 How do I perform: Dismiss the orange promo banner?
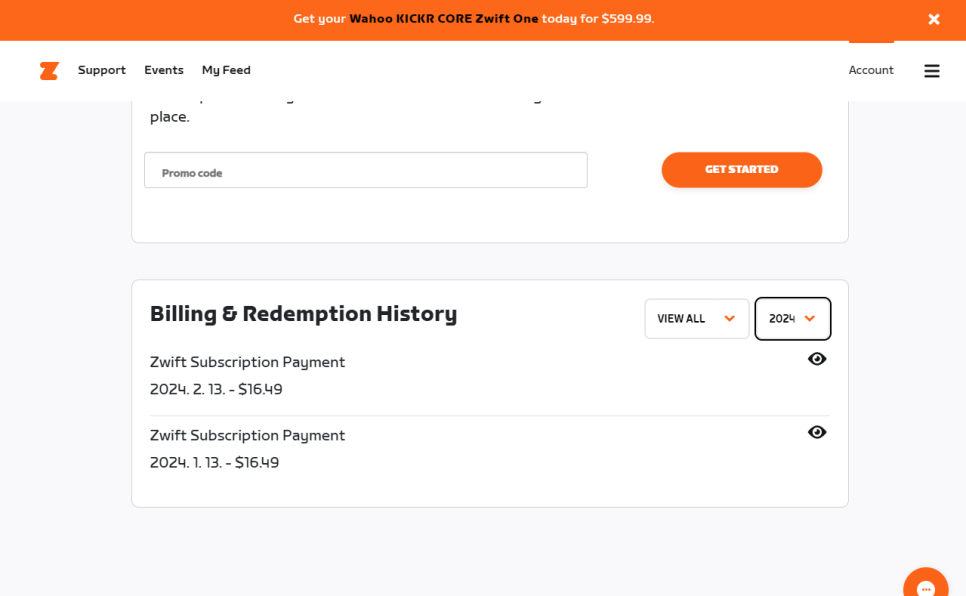[x=934, y=19]
